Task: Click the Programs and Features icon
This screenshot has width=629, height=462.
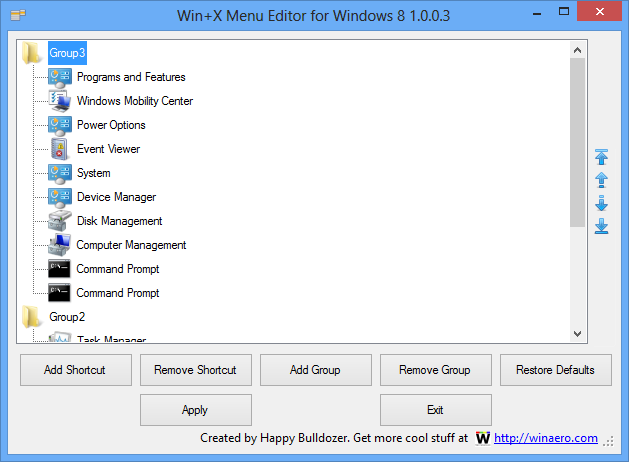Action: click(x=60, y=77)
